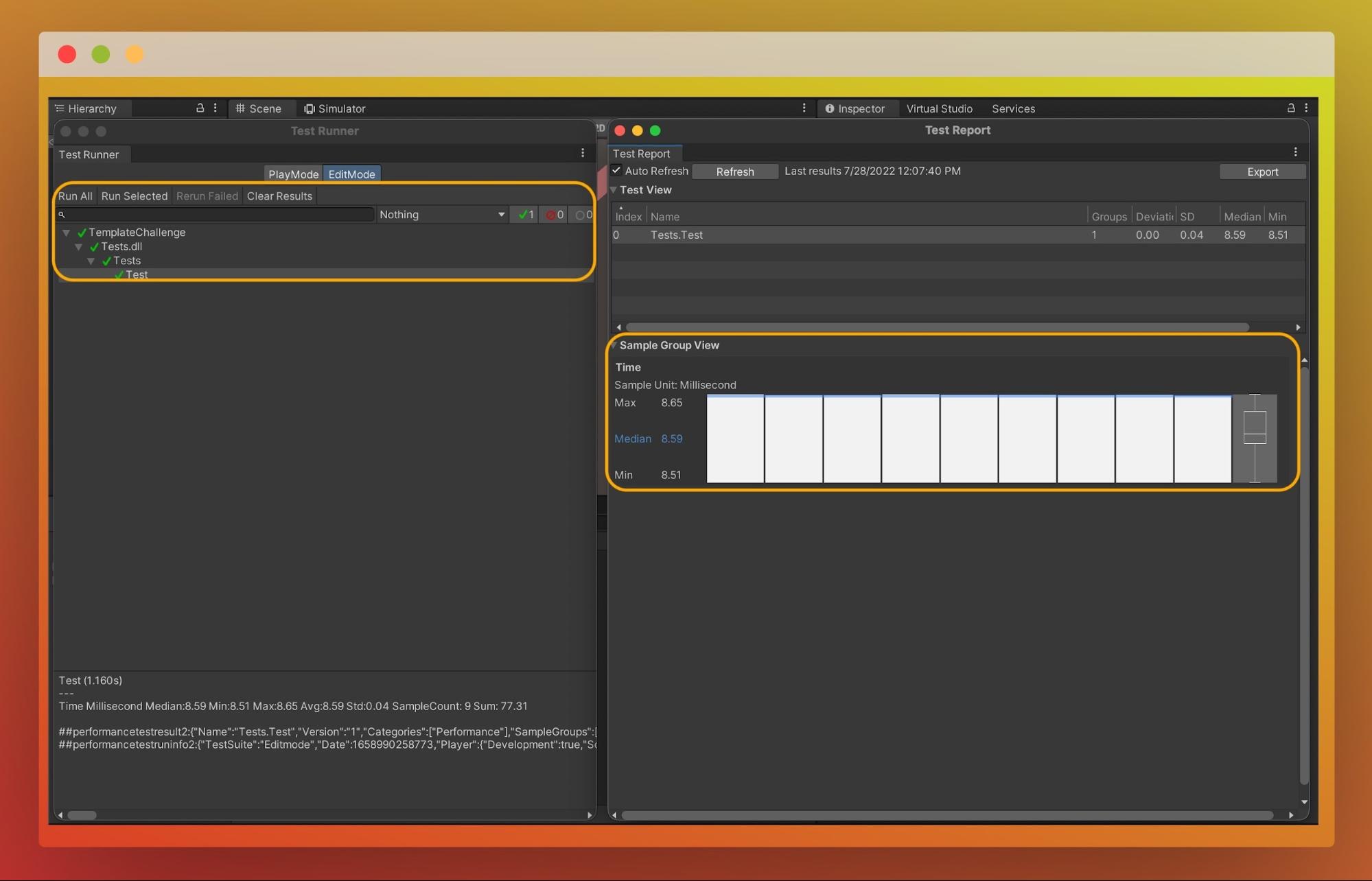Screen dimensions: 1372x881
Task: Click the Inspector panel icon
Action: (828, 108)
